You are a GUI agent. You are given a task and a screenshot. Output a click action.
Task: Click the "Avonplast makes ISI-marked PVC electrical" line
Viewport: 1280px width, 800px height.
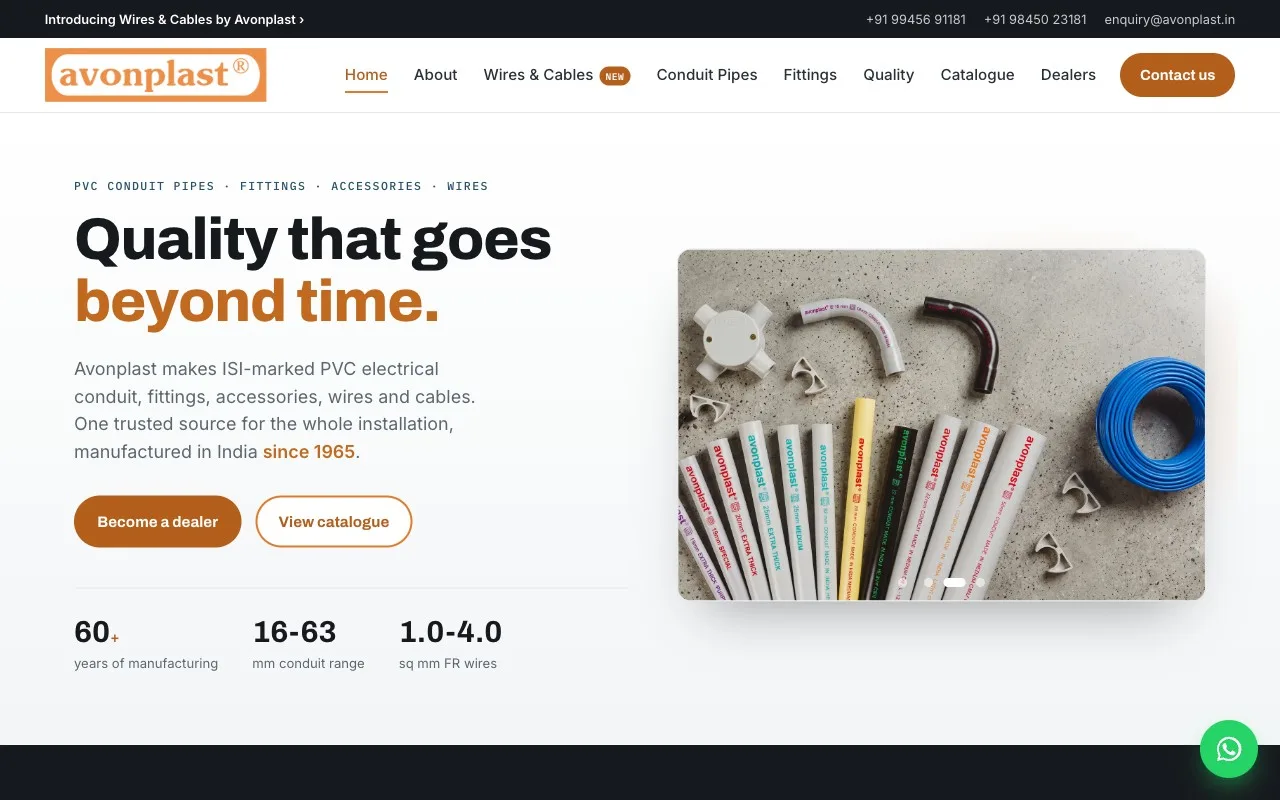257,369
